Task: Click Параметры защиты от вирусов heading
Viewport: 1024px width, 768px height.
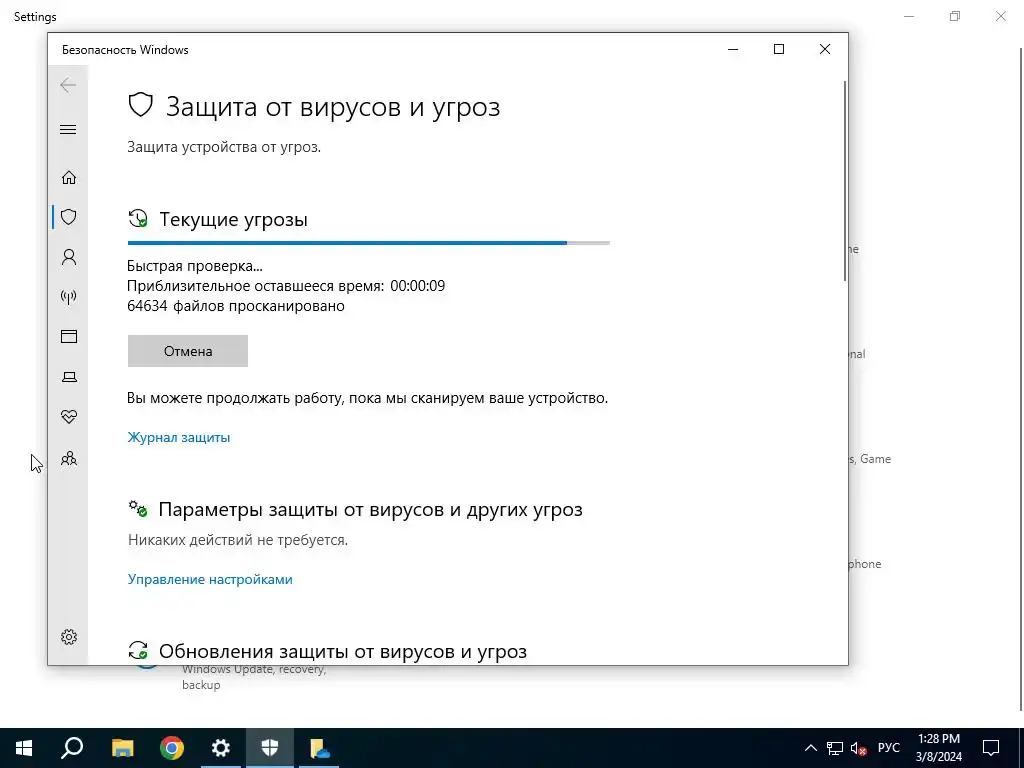Action: click(370, 509)
